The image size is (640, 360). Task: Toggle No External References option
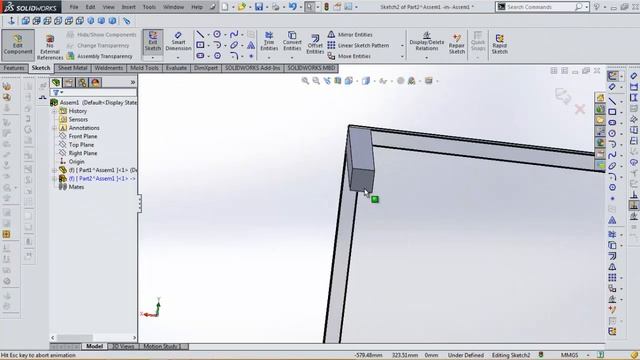click(50, 47)
